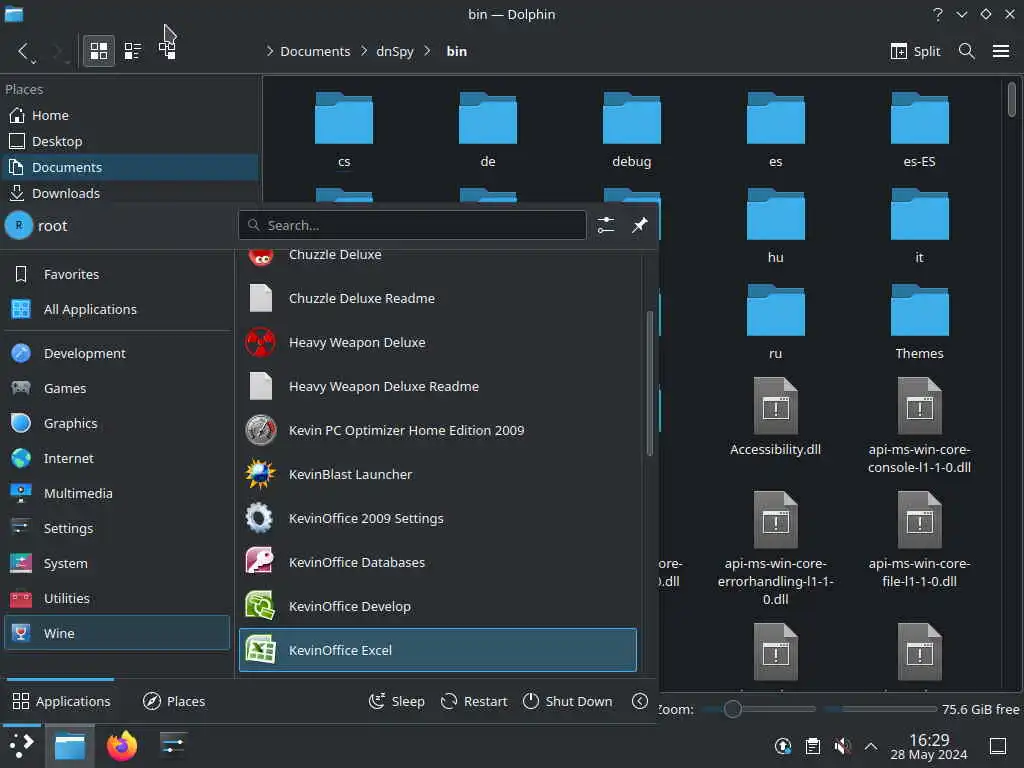Viewport: 1024px width, 768px height.
Task: Show All Applications category
Action: click(117, 309)
